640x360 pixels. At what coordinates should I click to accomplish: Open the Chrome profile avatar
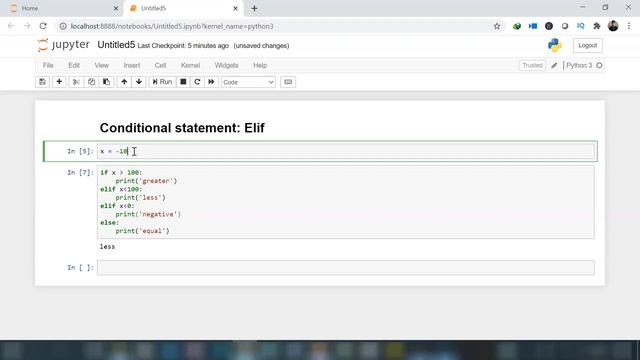(613, 26)
